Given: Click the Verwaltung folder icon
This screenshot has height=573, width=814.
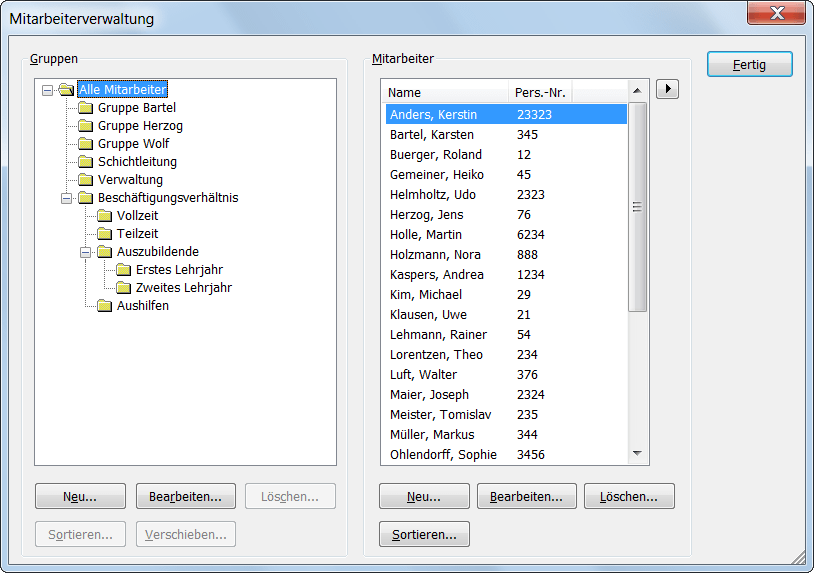Looking at the screenshot, I should pyautogui.click(x=85, y=180).
